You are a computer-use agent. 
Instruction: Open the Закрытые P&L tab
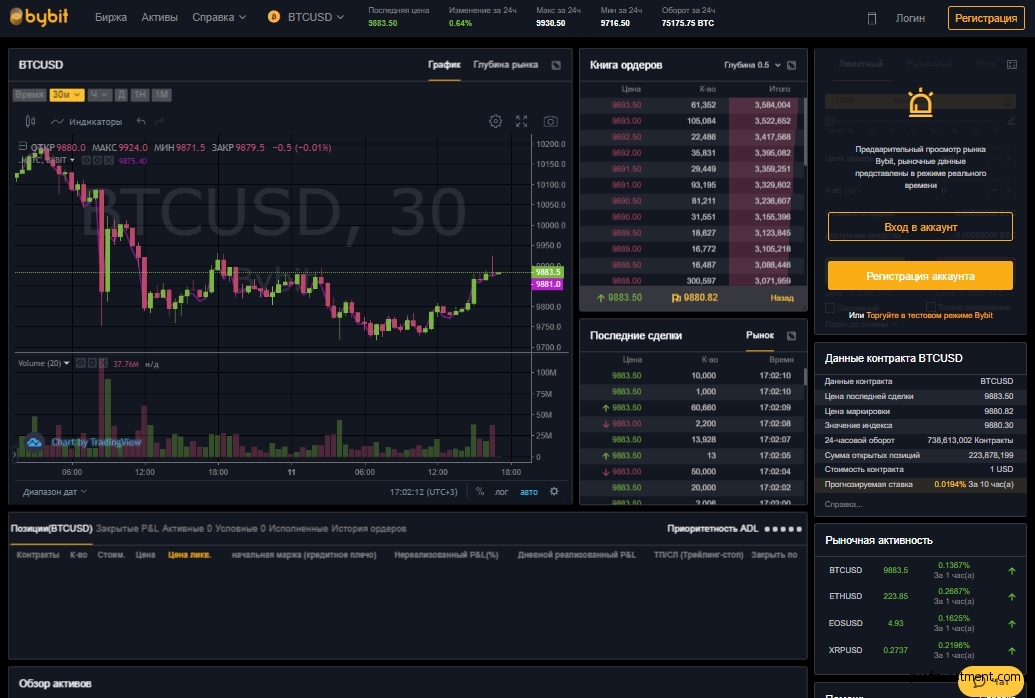point(127,528)
